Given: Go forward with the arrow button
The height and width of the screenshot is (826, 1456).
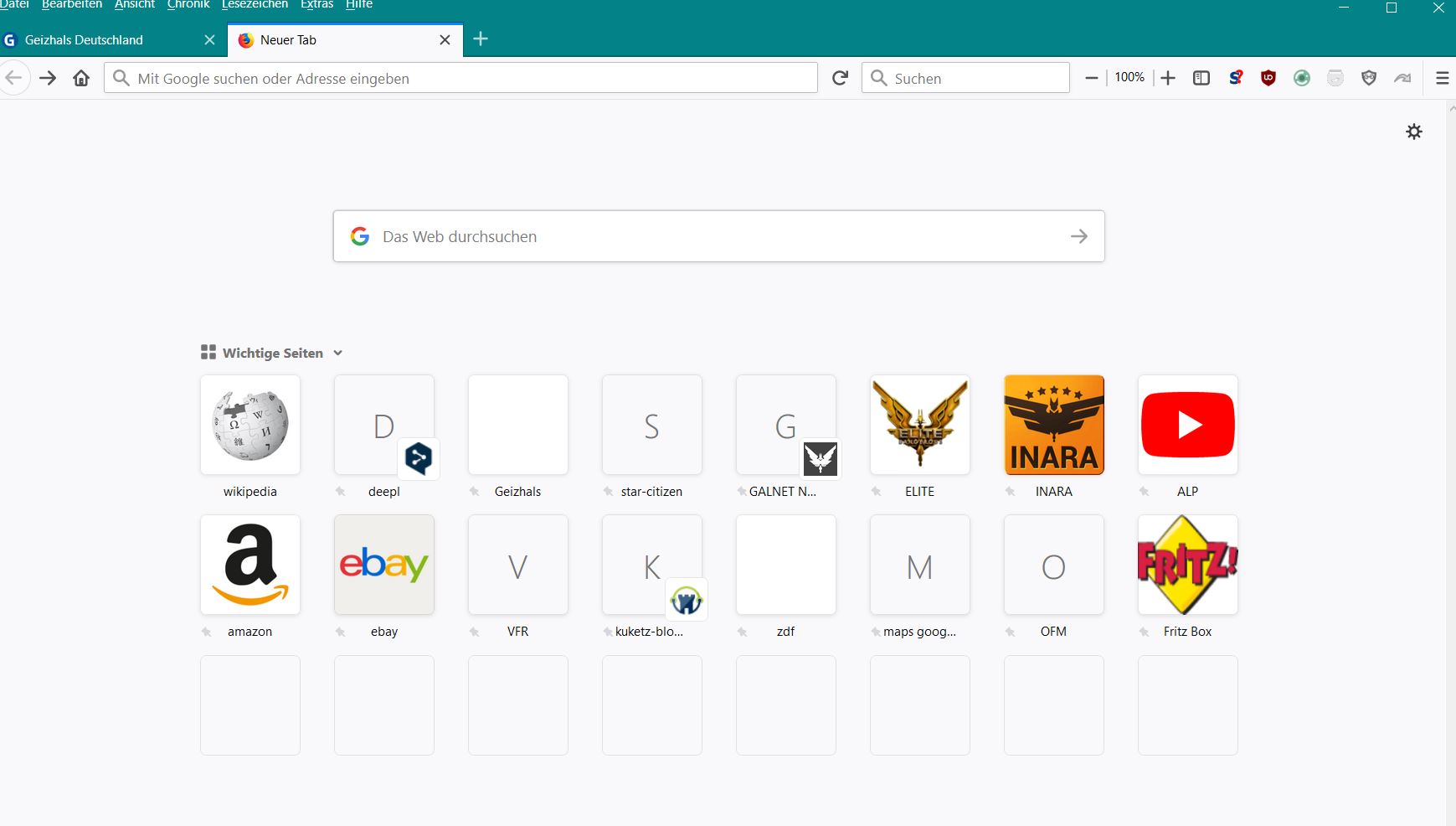Looking at the screenshot, I should point(48,78).
